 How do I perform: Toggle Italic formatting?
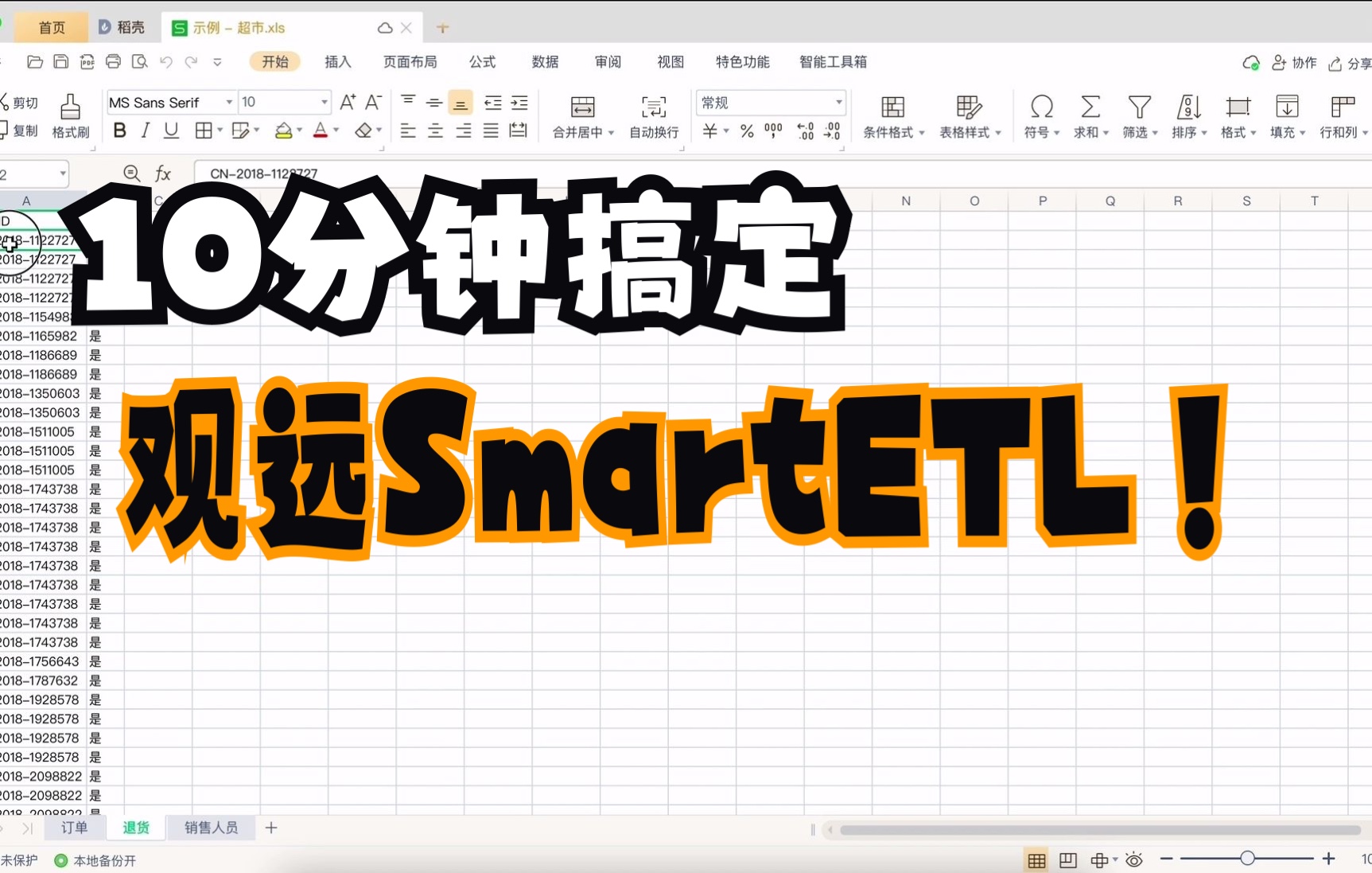pos(145,131)
